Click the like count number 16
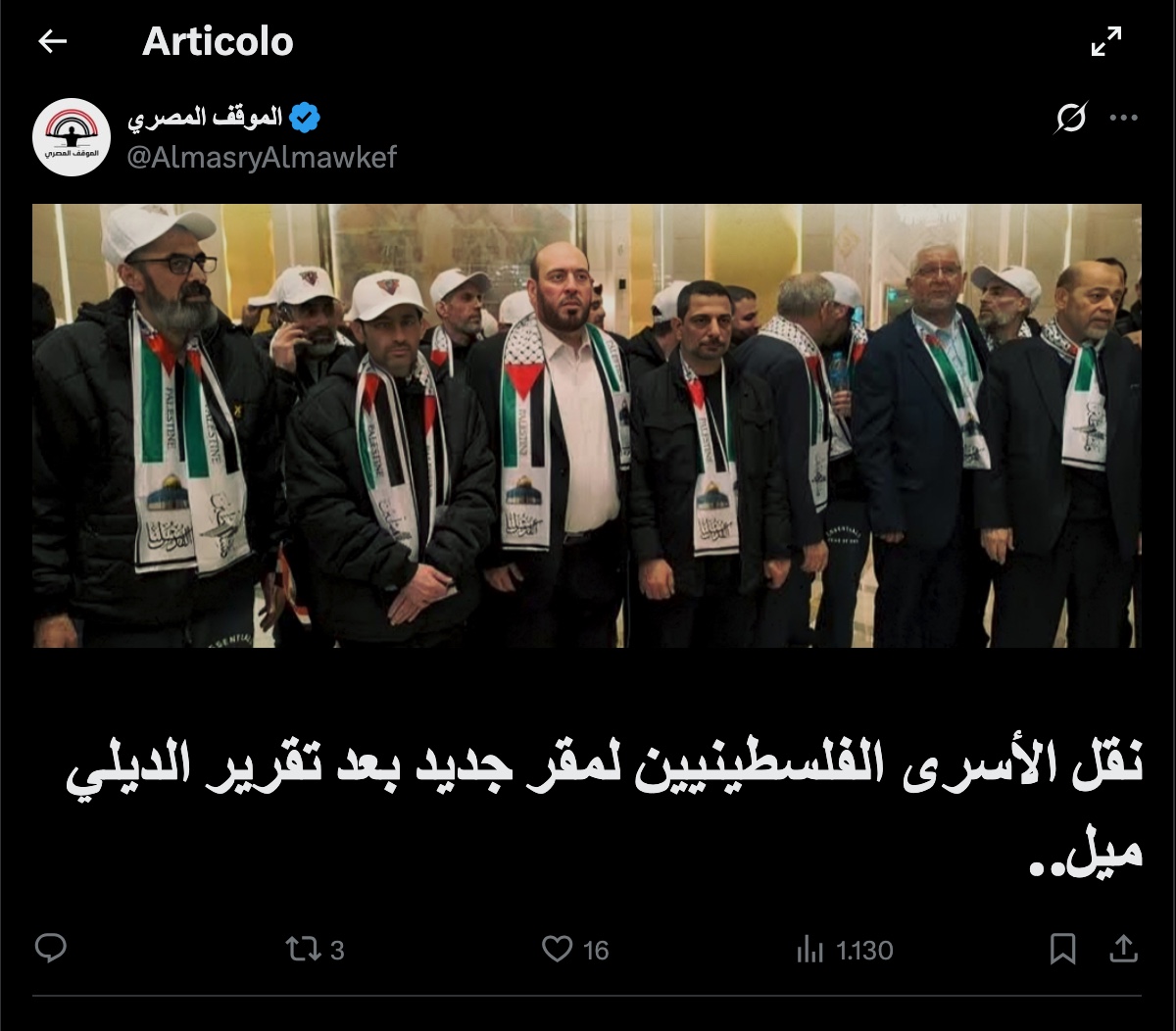The image size is (1176, 1031). click(x=596, y=950)
